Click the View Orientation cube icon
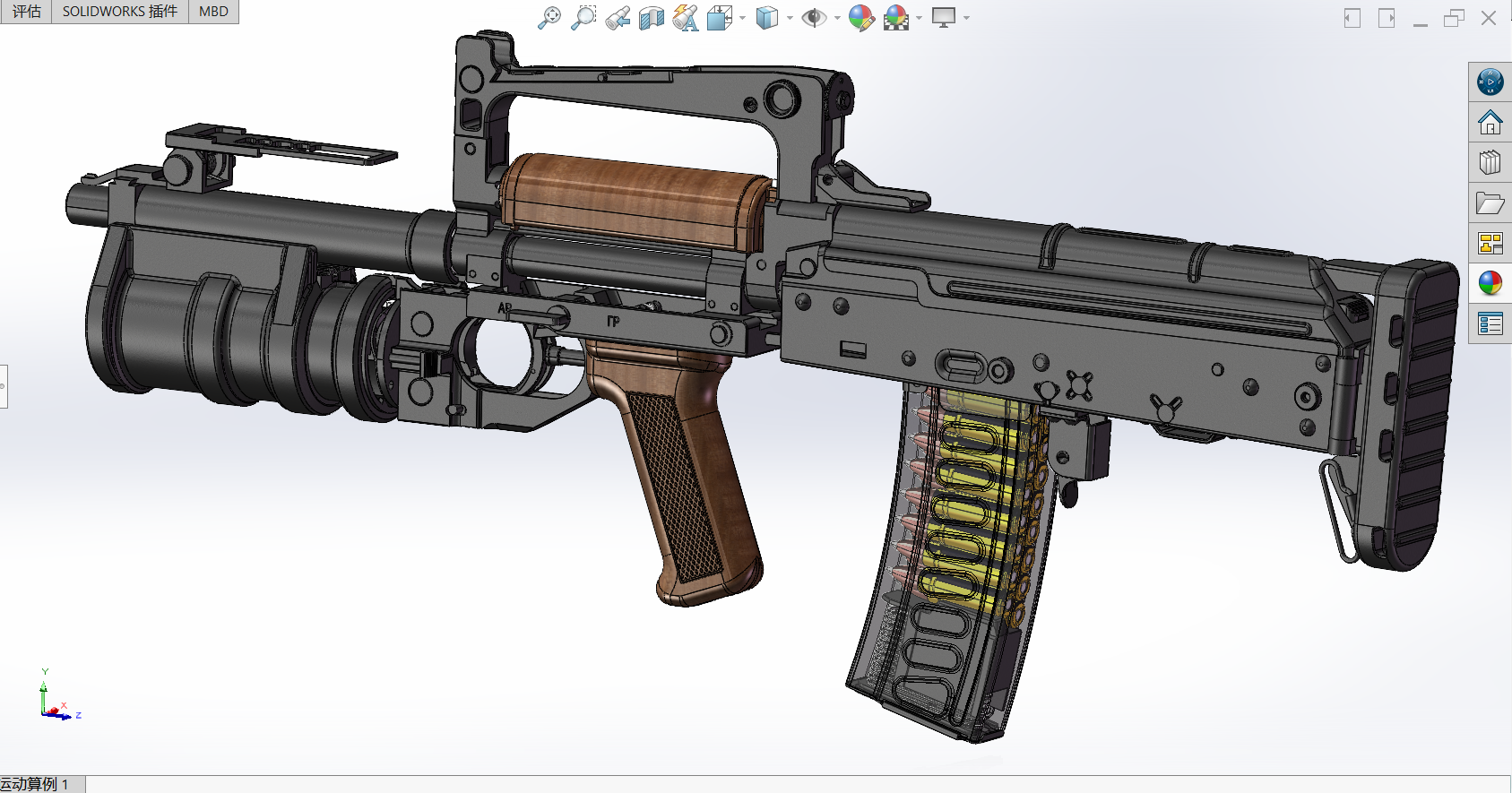Image resolution: width=1512 pixels, height=793 pixels. pyautogui.click(x=720, y=18)
